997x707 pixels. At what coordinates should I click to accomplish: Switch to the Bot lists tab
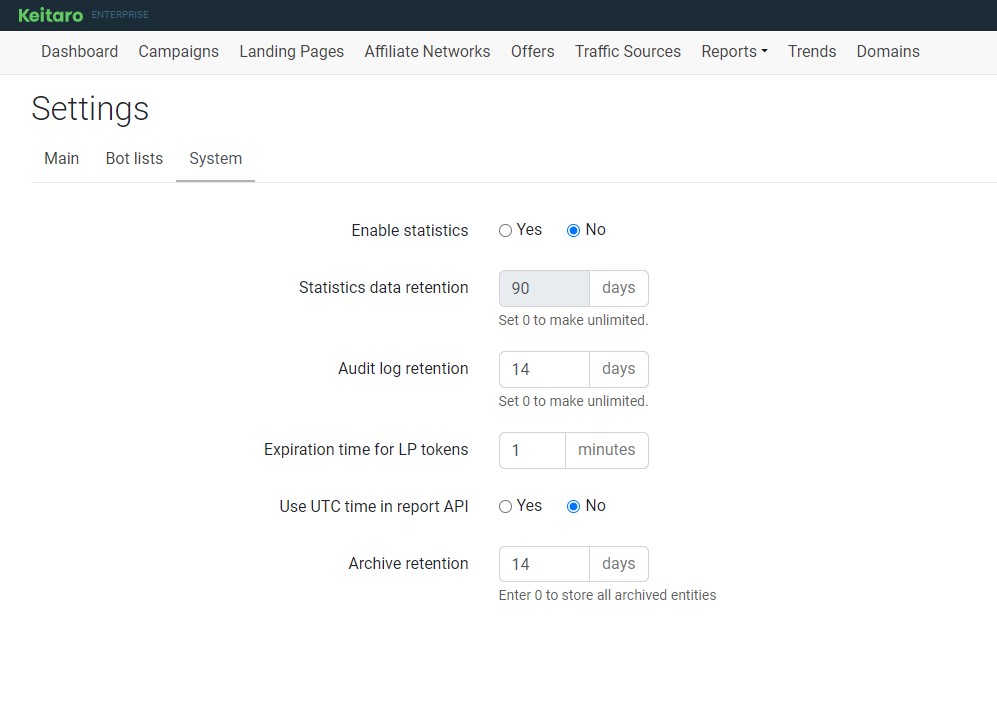pos(134,158)
